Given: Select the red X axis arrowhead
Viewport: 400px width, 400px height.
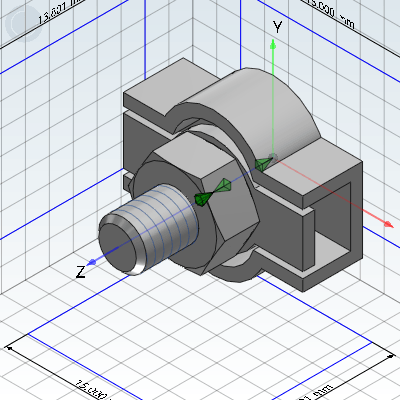Looking at the screenshot, I should point(389,224).
